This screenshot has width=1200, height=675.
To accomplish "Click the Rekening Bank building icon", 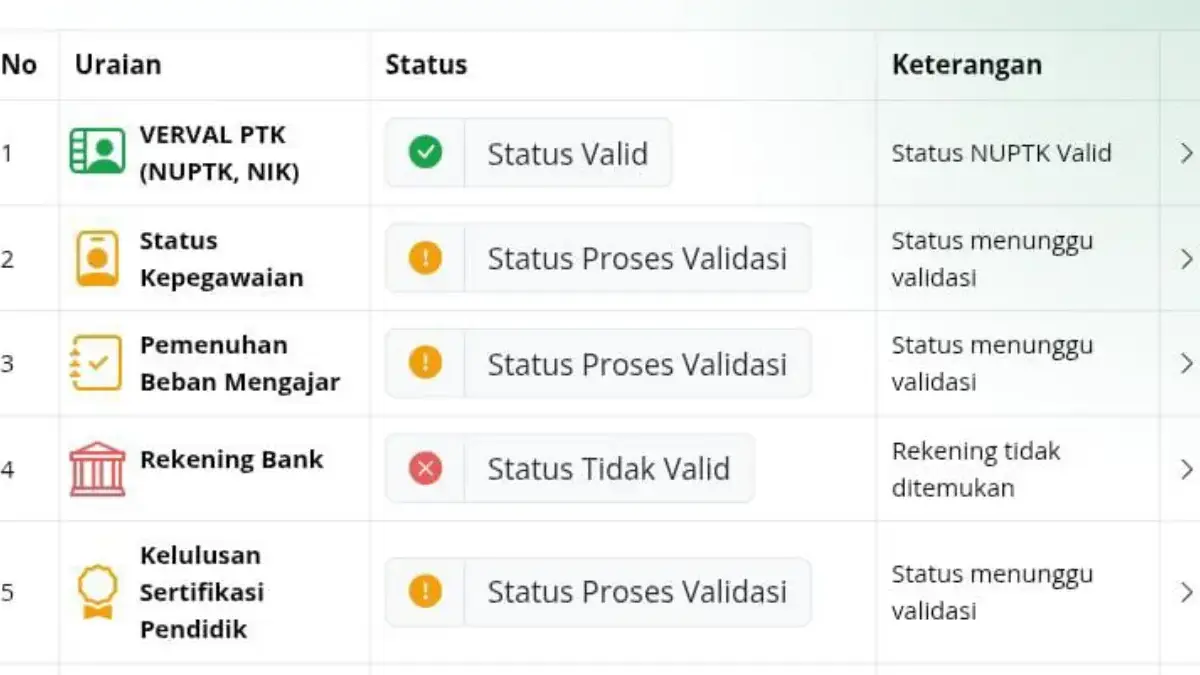I will (96, 467).
